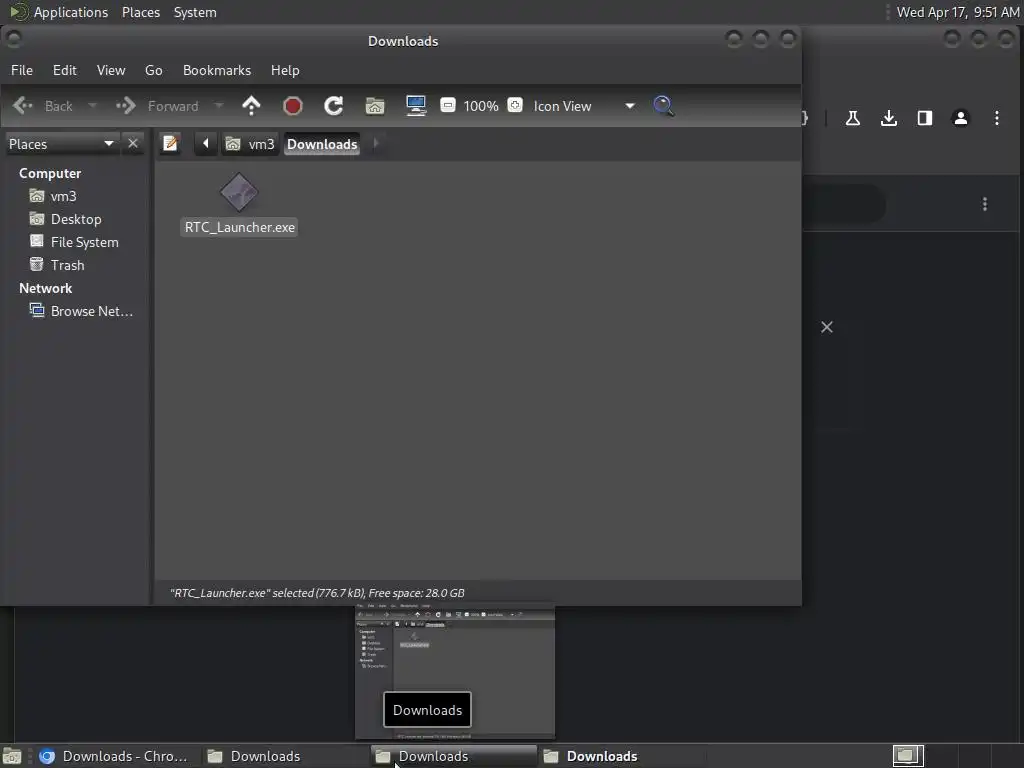Click the magnifier Search icon
1024x768 pixels.
click(664, 106)
